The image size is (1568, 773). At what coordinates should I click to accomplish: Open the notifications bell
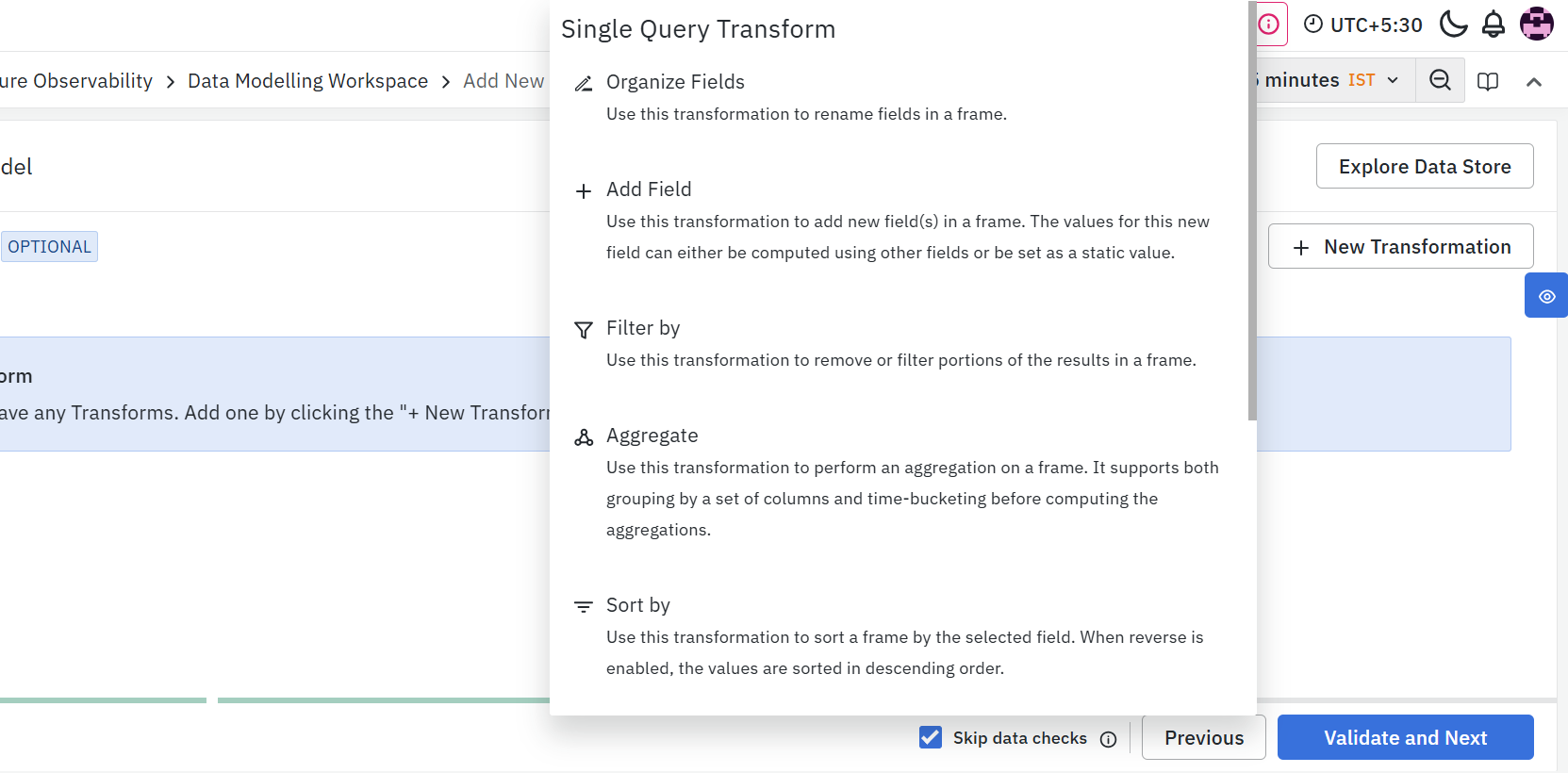tap(1494, 25)
